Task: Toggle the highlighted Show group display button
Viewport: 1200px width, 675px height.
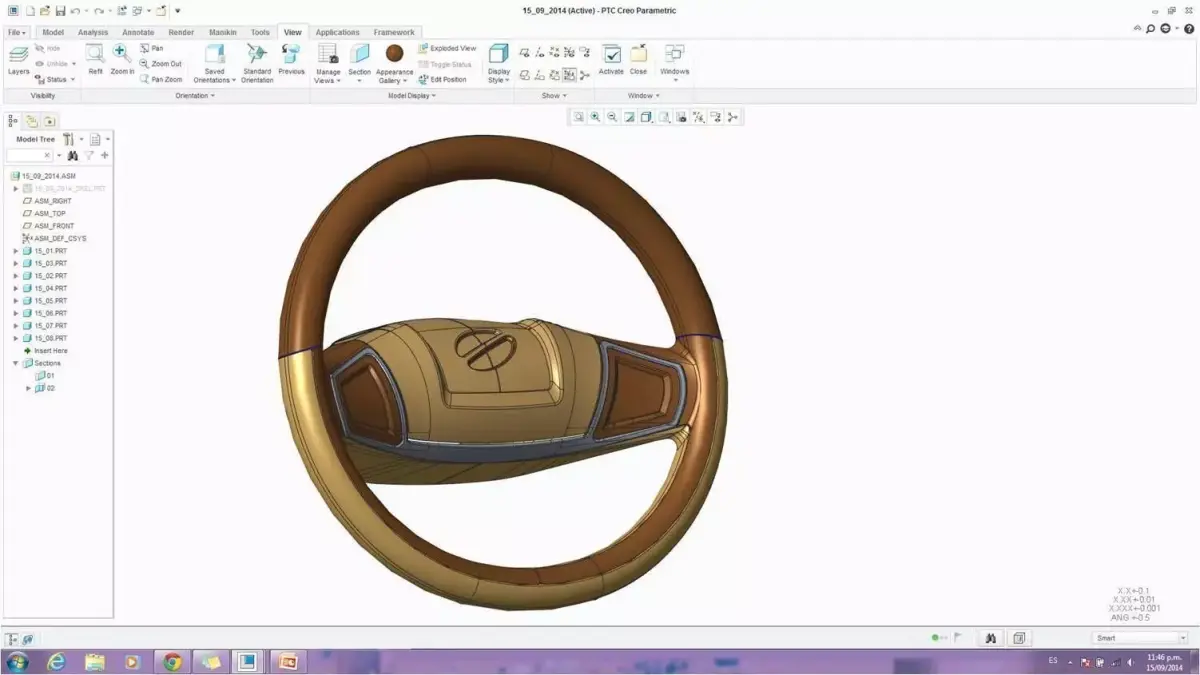Action: click(569, 75)
